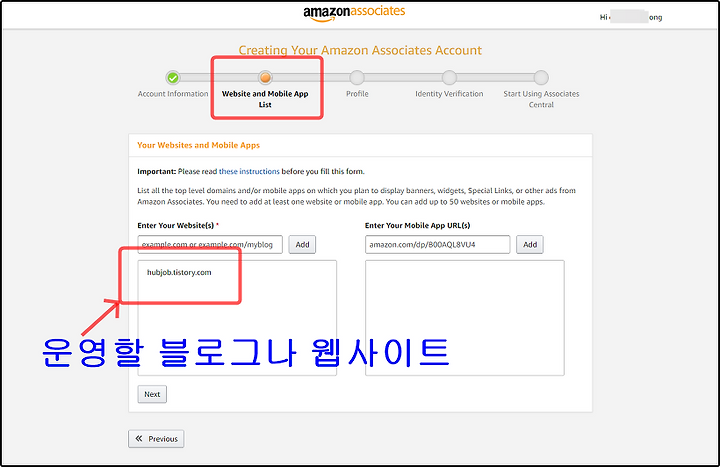The height and width of the screenshot is (467, 720).
Task: Select hubjob.tistory.com in website list
Action: point(179,272)
